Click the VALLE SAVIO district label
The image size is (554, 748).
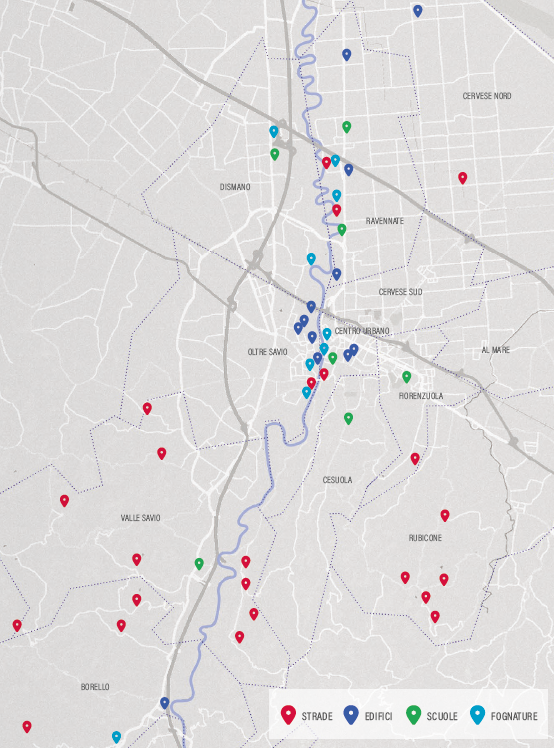140,518
